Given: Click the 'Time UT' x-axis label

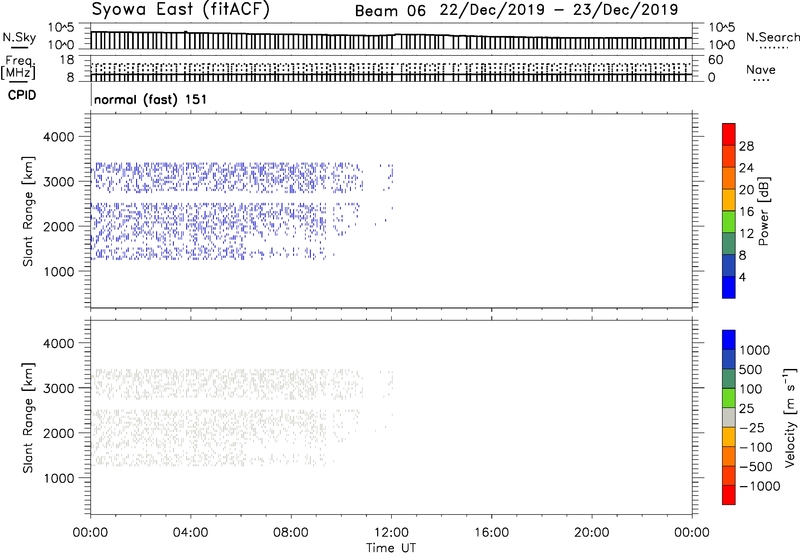Looking at the screenshot, I should [391, 548].
